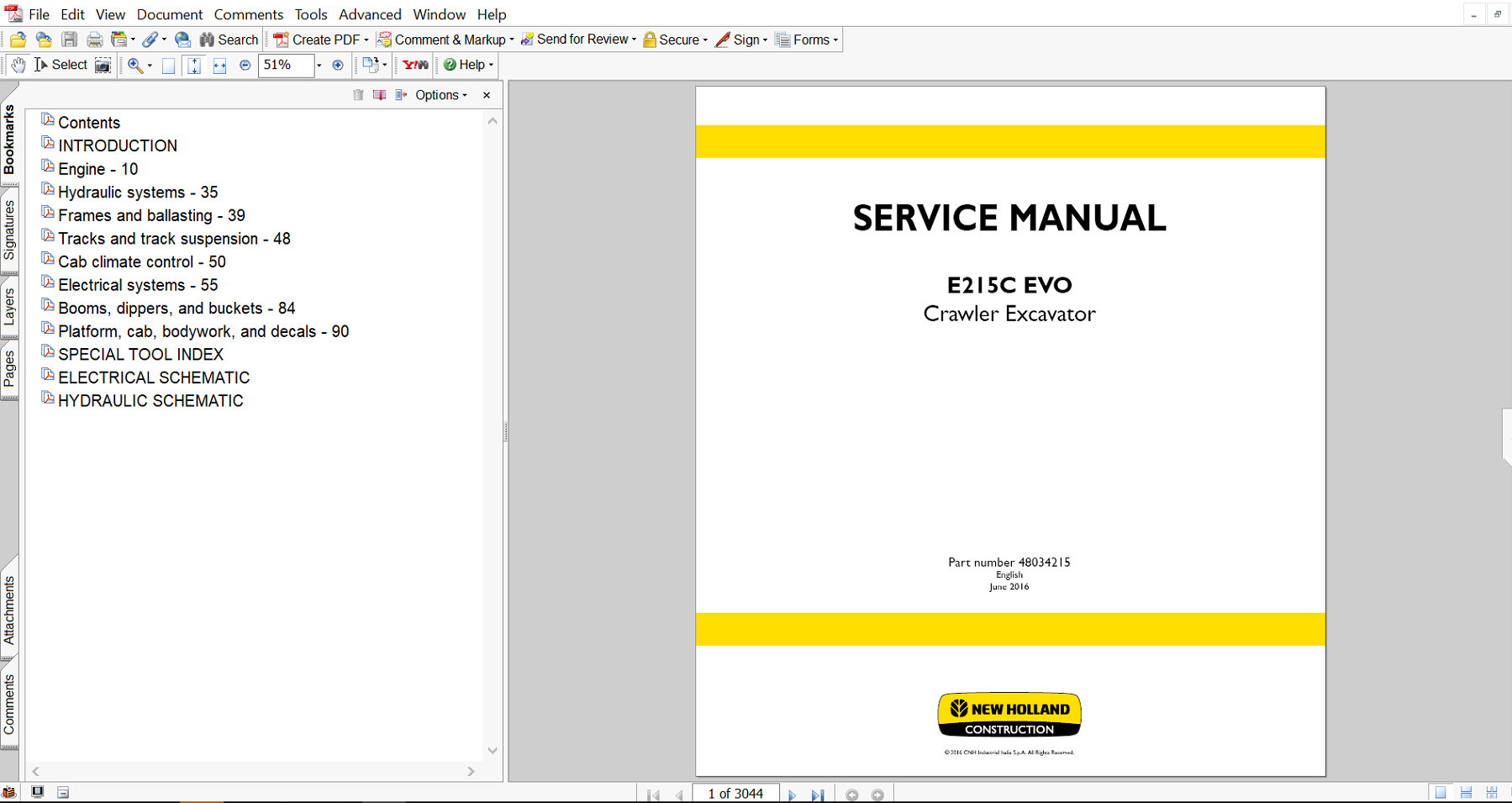Screen dimensions: 1512x803
Task: Open the zoom percentage dropdown arrow
Action: pyautogui.click(x=319, y=66)
